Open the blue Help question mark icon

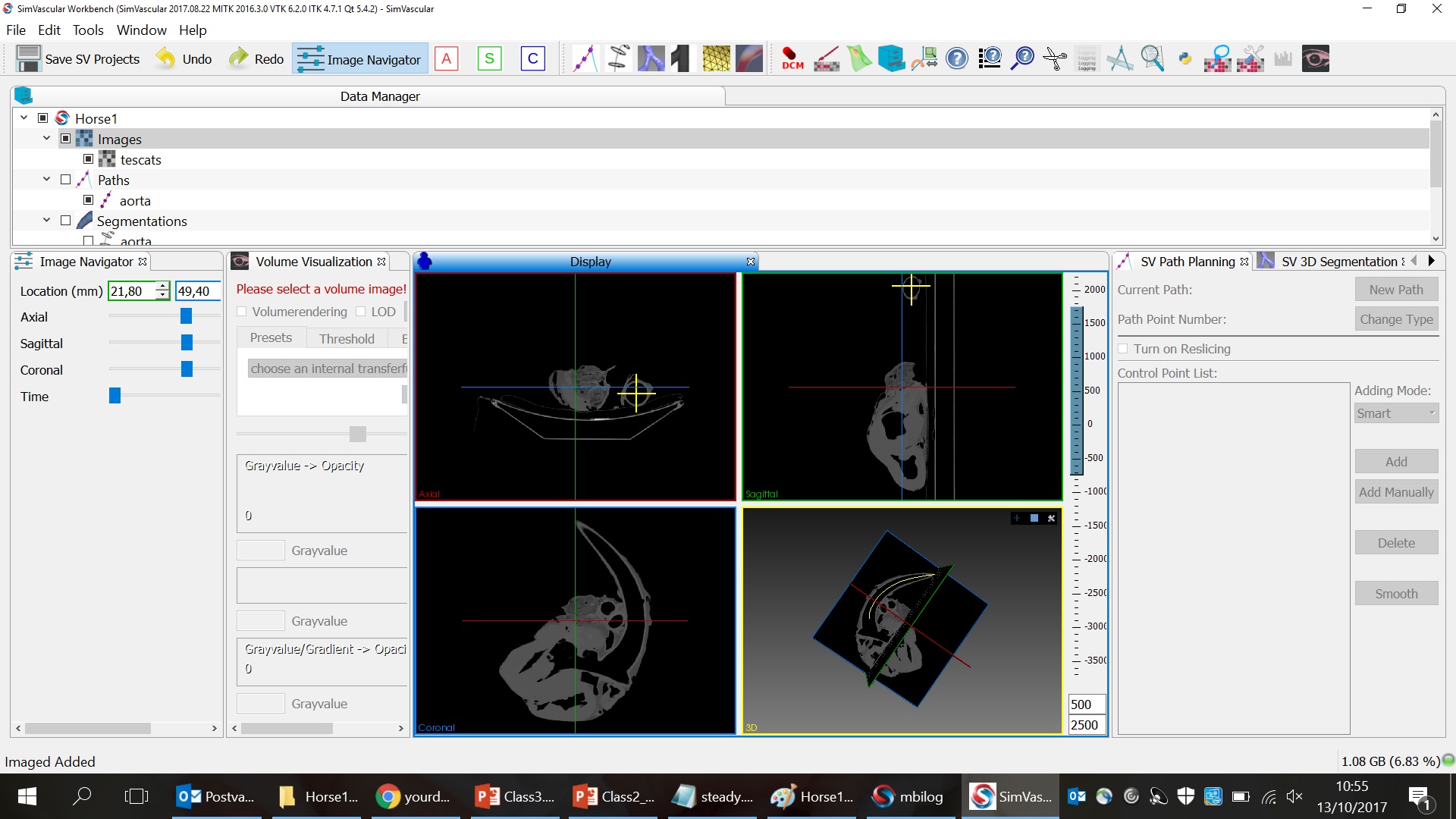tap(957, 58)
